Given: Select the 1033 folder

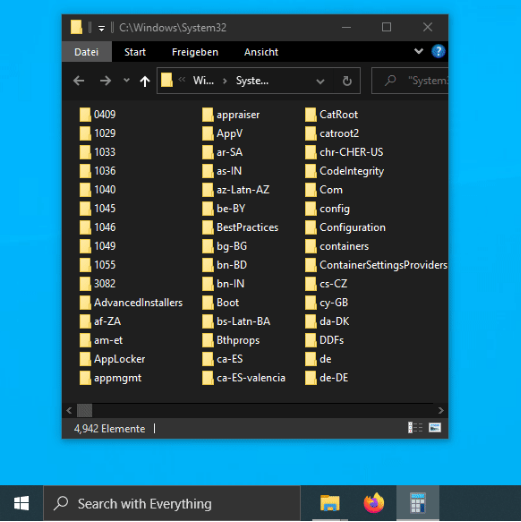Looking at the screenshot, I should click(x=98, y=152).
